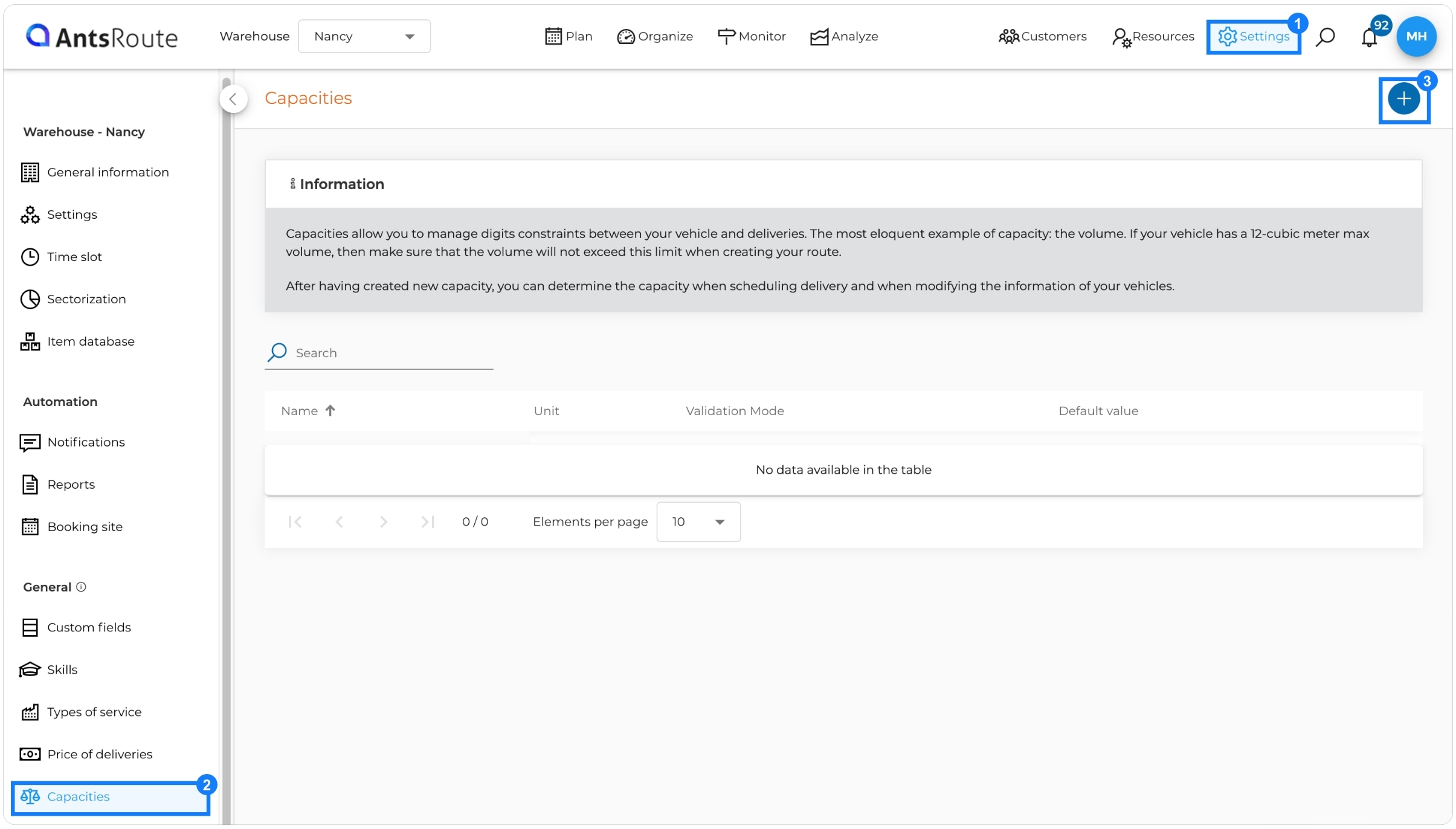Click the Default value column header
Image resolution: width=1456 pixels, height=829 pixels.
tap(1098, 411)
